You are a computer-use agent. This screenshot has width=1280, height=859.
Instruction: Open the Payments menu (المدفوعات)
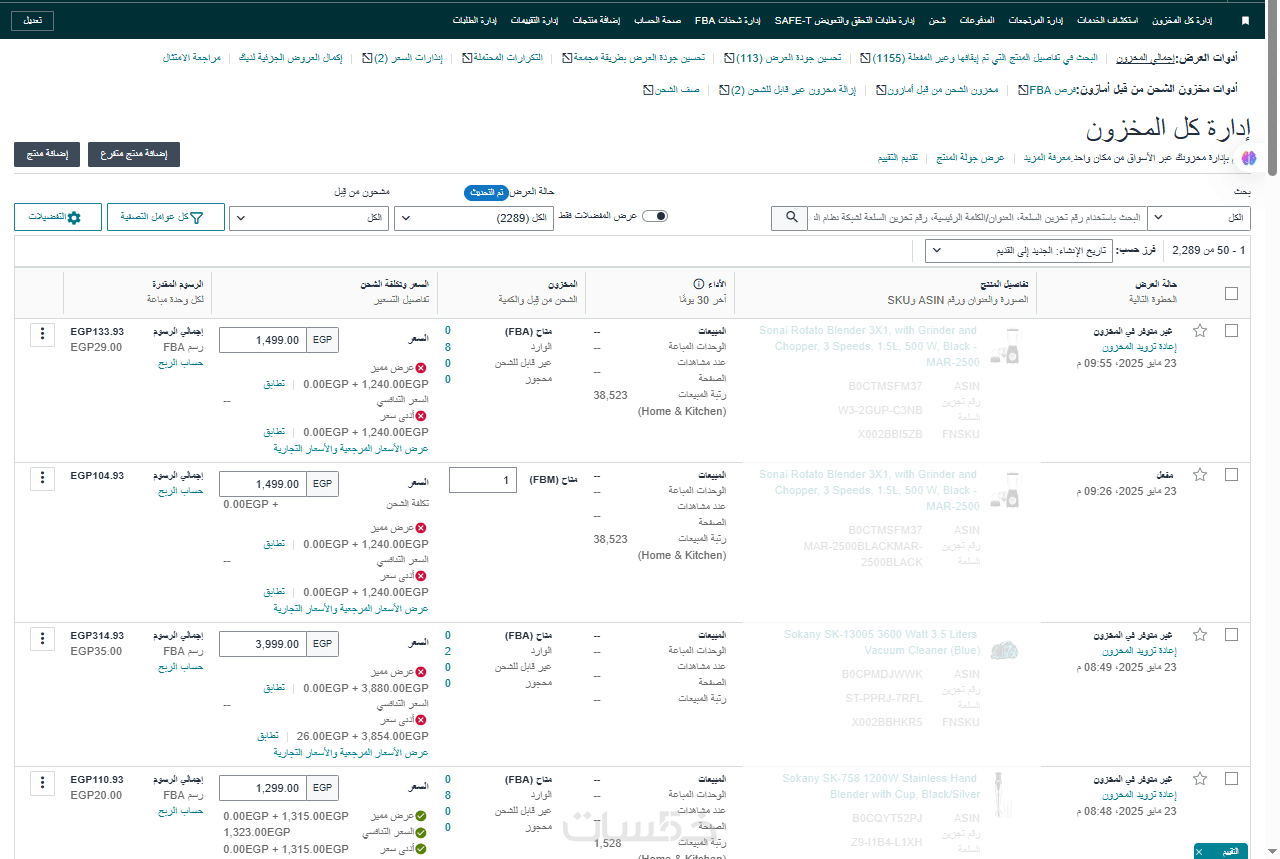click(978, 20)
